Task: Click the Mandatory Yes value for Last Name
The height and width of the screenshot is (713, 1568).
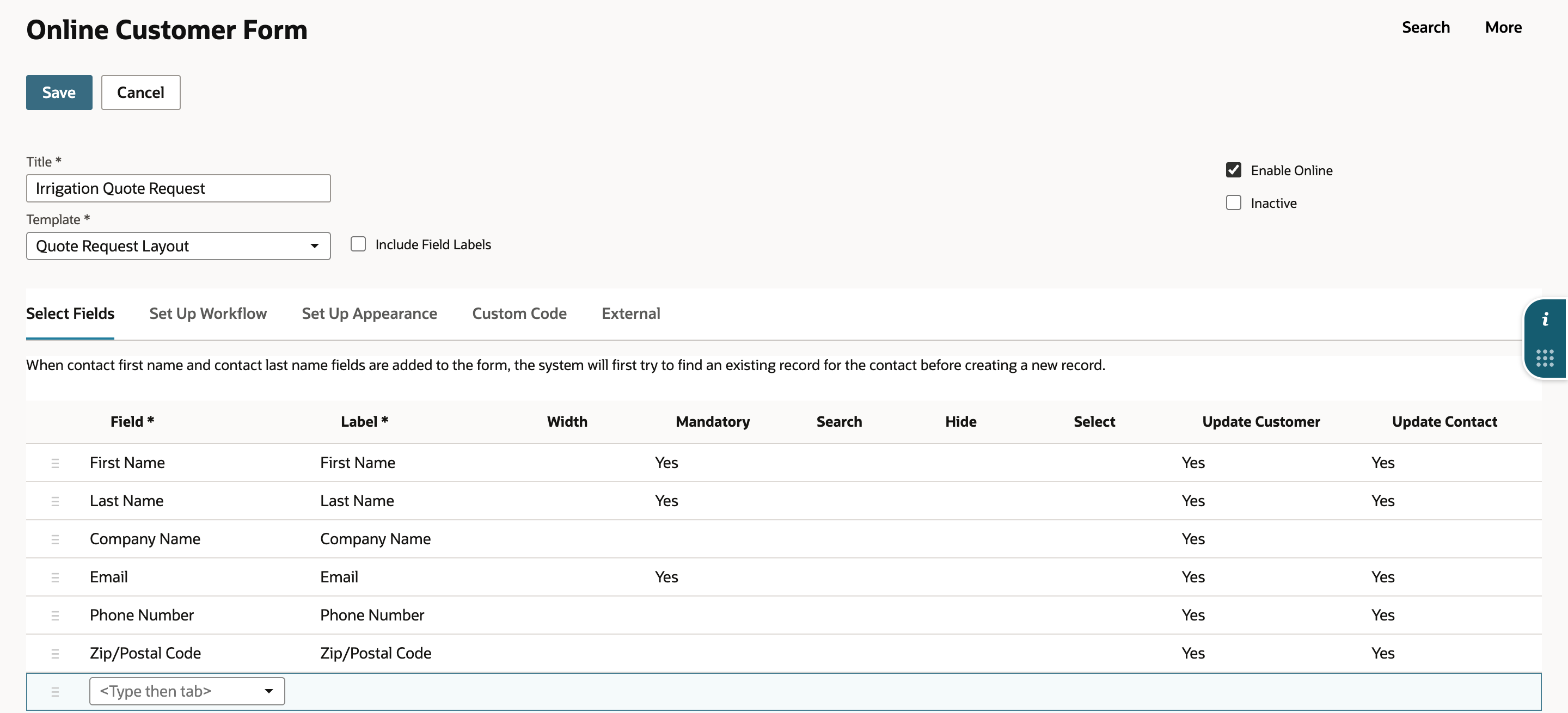Action: tap(666, 501)
